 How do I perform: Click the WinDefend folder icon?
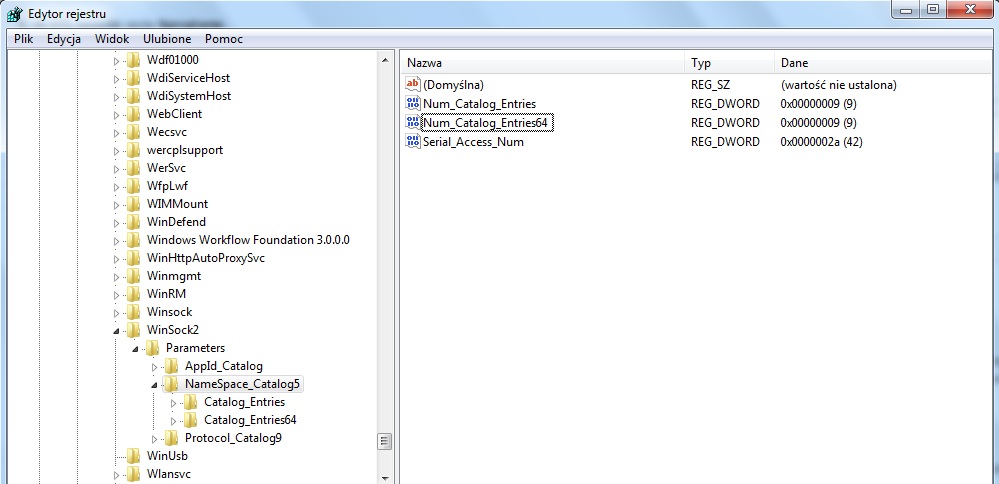[133, 222]
